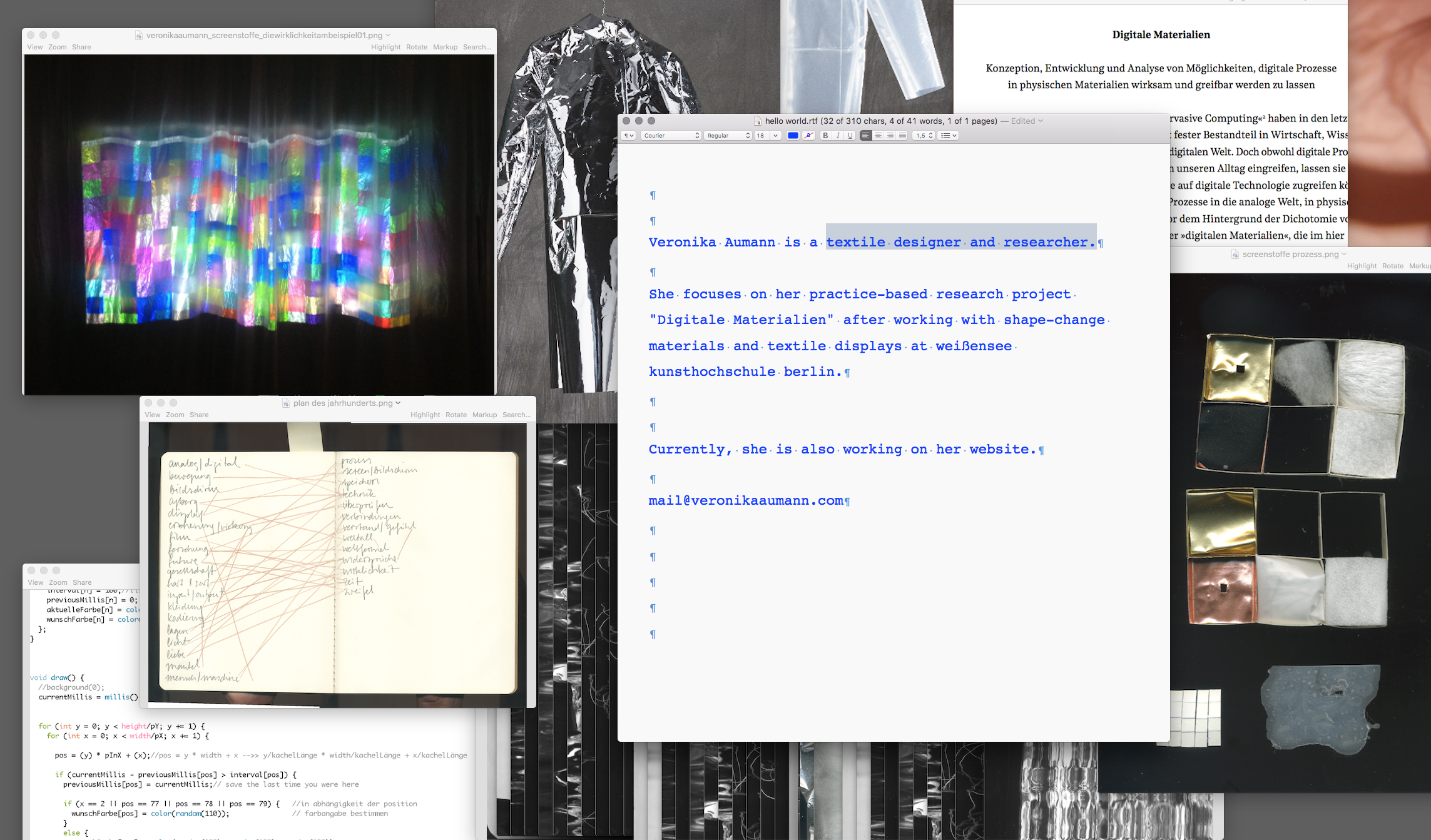Open the paragraph styles dropdown
The width and height of the screenshot is (1431, 840).
[628, 136]
